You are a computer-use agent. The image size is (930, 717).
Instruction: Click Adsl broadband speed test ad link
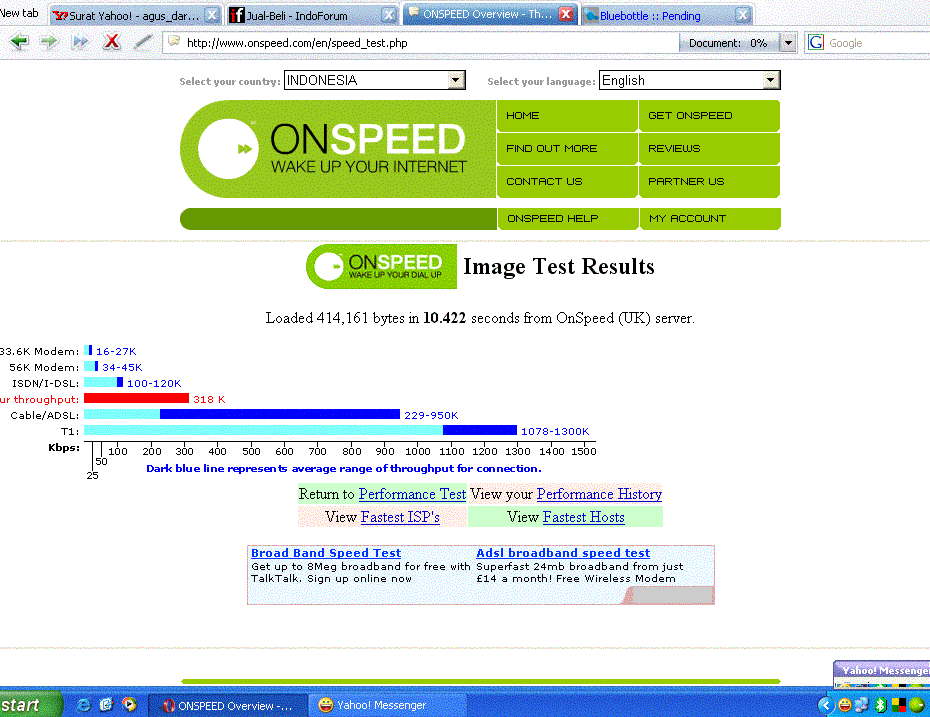563,553
